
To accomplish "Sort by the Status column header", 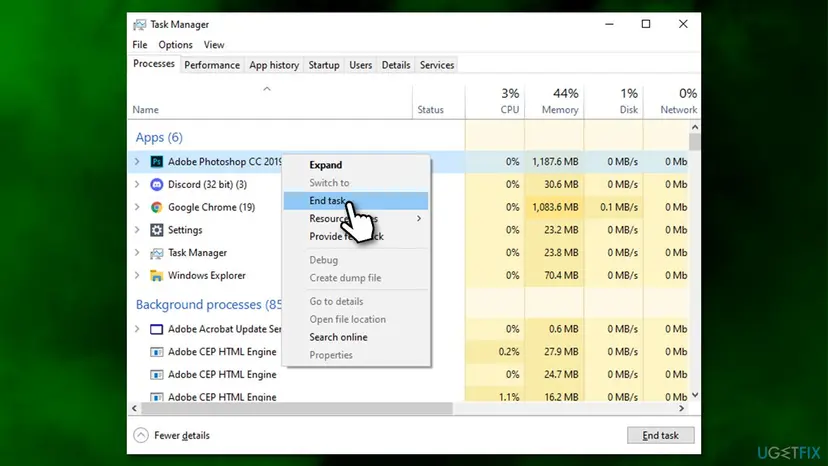I will (439, 101).
